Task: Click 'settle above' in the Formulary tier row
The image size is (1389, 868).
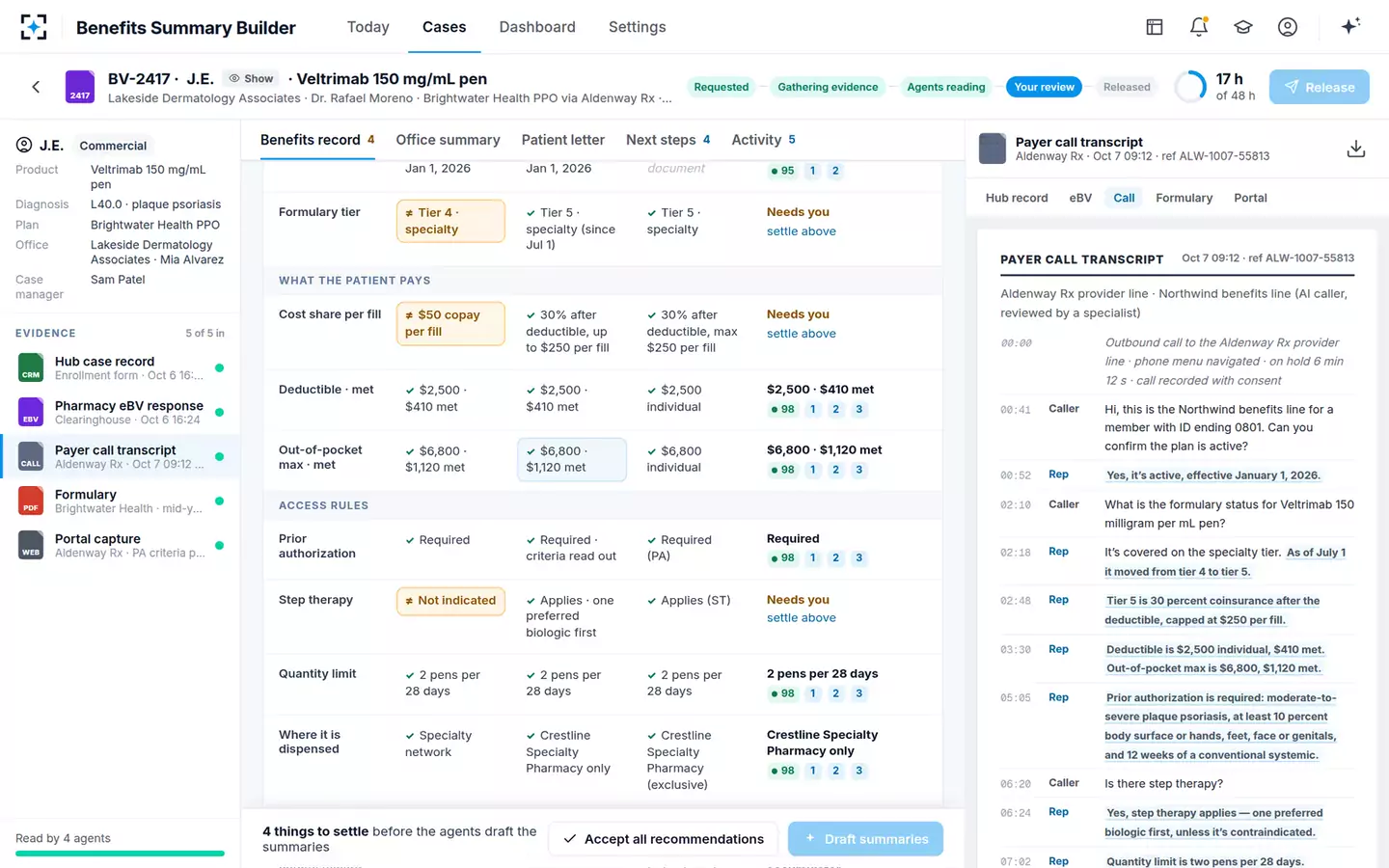Action: tap(802, 231)
